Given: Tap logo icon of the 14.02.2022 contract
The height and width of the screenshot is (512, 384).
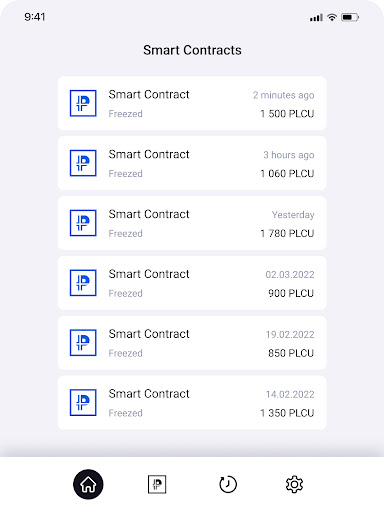Looking at the screenshot, I should [x=83, y=403].
